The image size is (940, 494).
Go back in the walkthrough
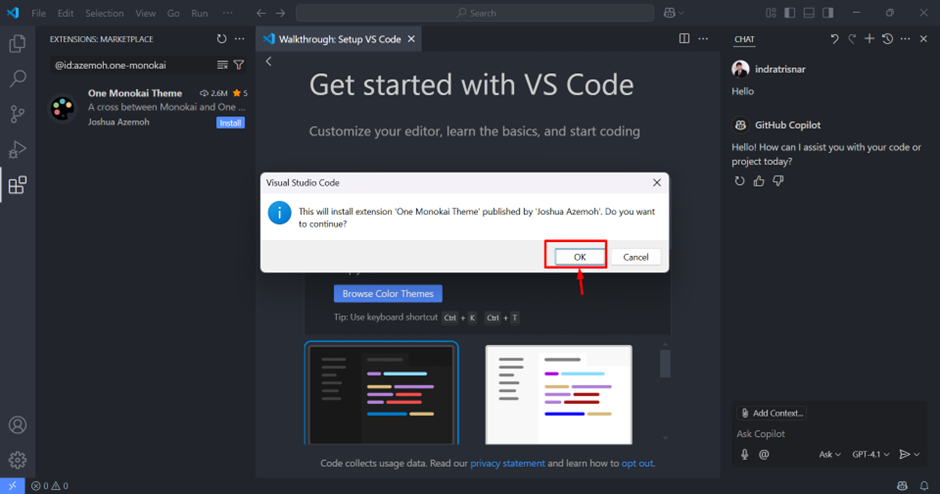(269, 61)
